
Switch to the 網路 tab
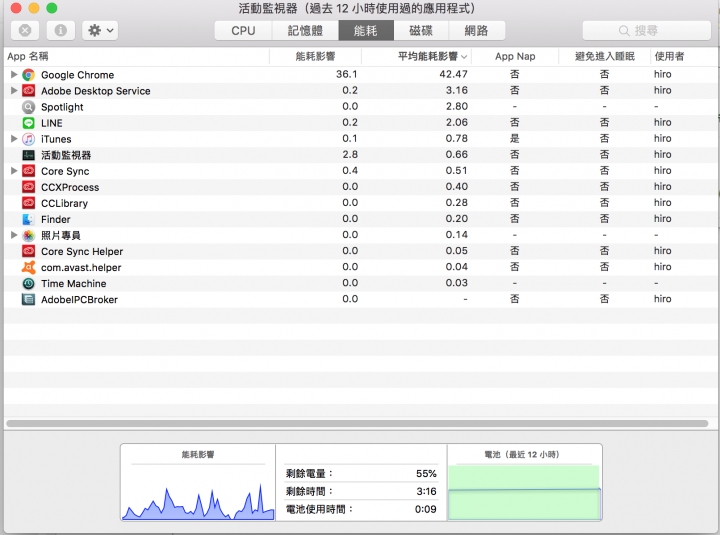click(x=477, y=30)
